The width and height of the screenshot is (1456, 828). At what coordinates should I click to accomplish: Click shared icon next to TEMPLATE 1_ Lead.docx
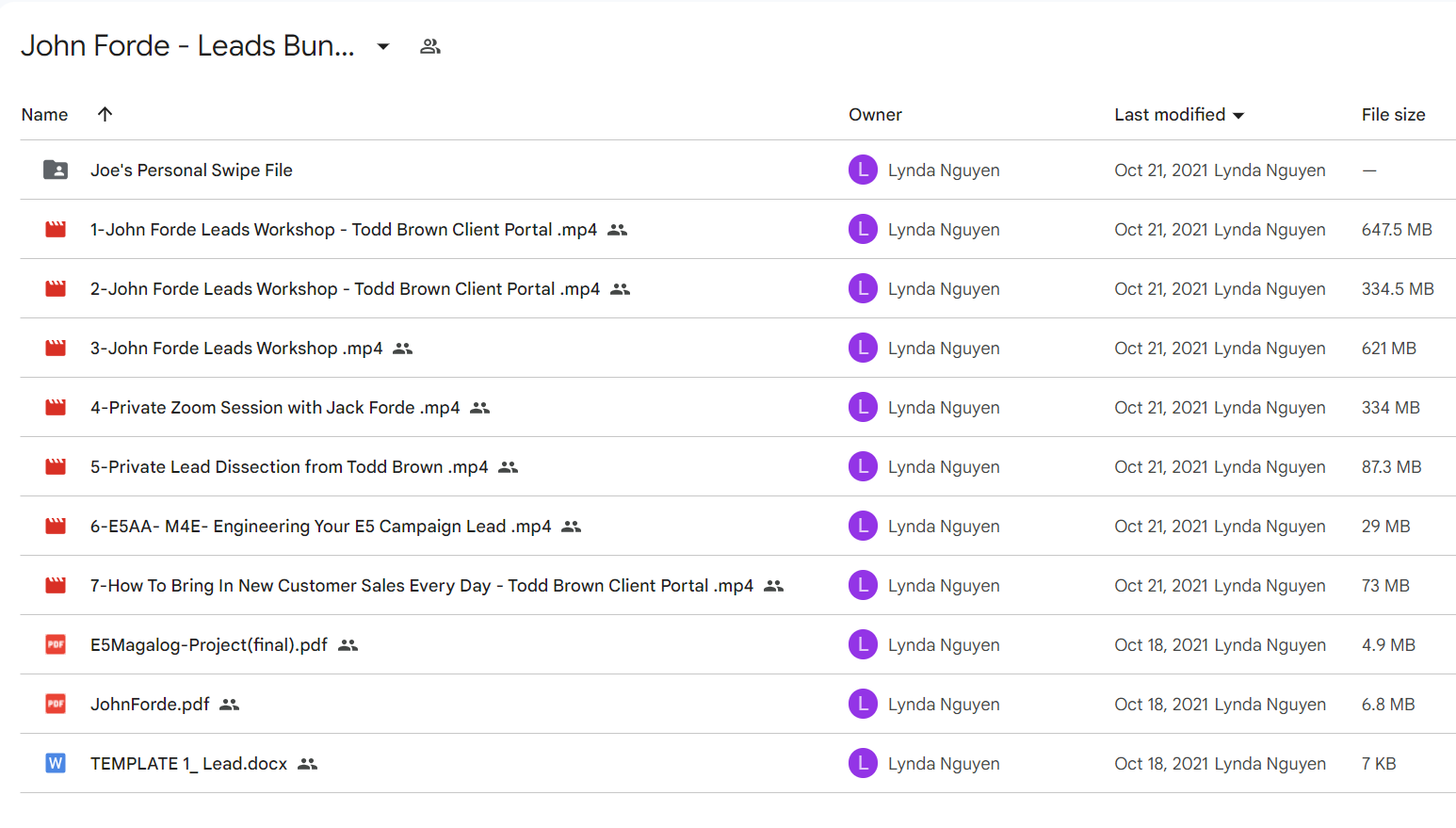pos(308,764)
